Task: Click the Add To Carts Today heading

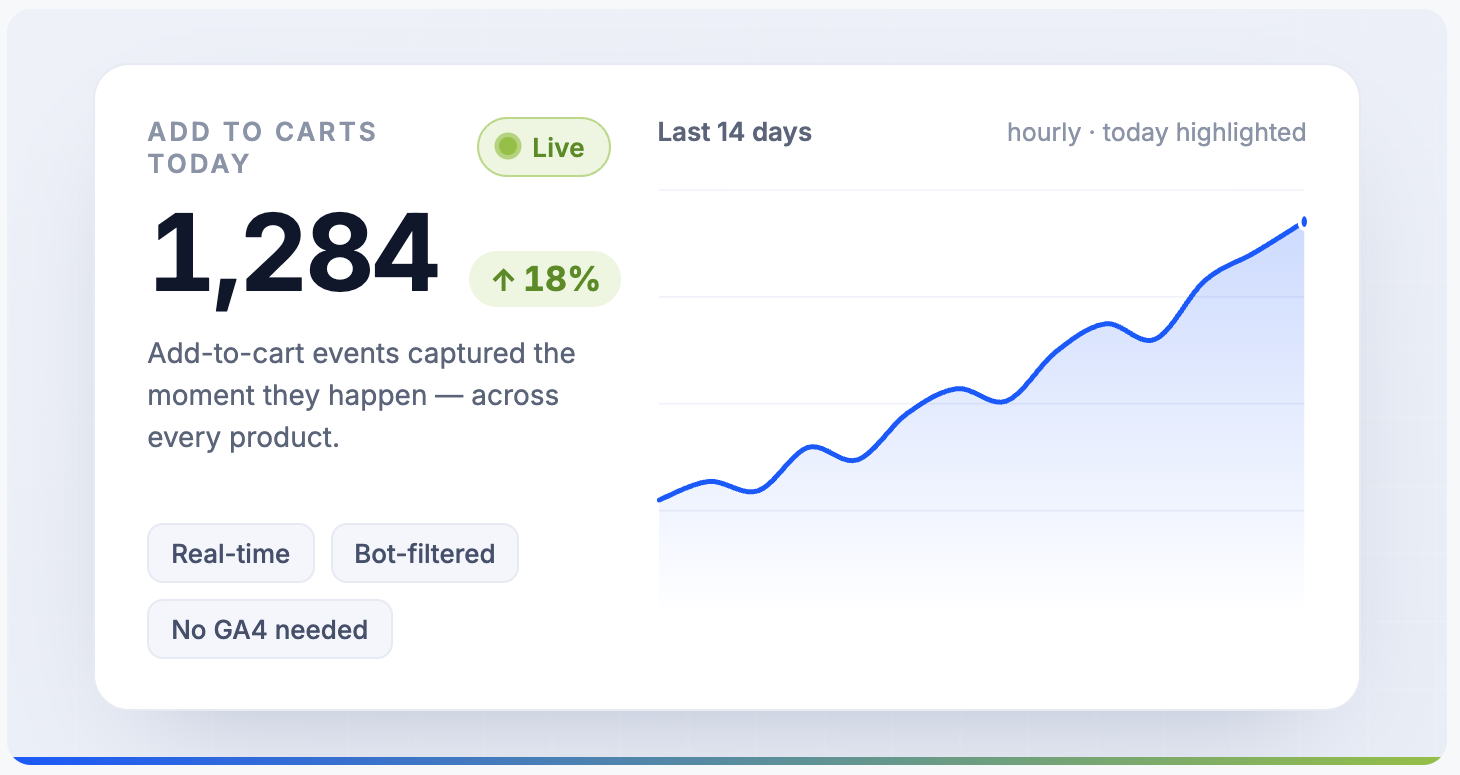Action: 262,147
